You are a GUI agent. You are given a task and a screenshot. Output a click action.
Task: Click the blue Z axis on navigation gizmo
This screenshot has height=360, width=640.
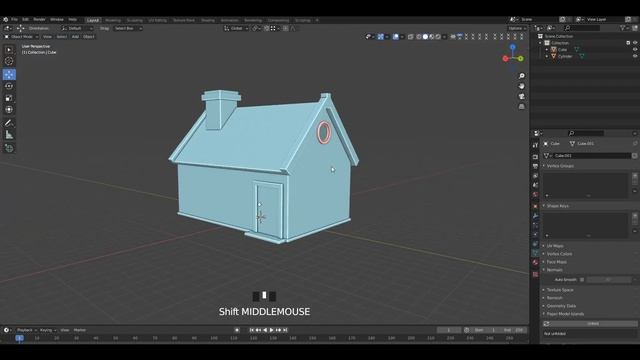[513, 47]
